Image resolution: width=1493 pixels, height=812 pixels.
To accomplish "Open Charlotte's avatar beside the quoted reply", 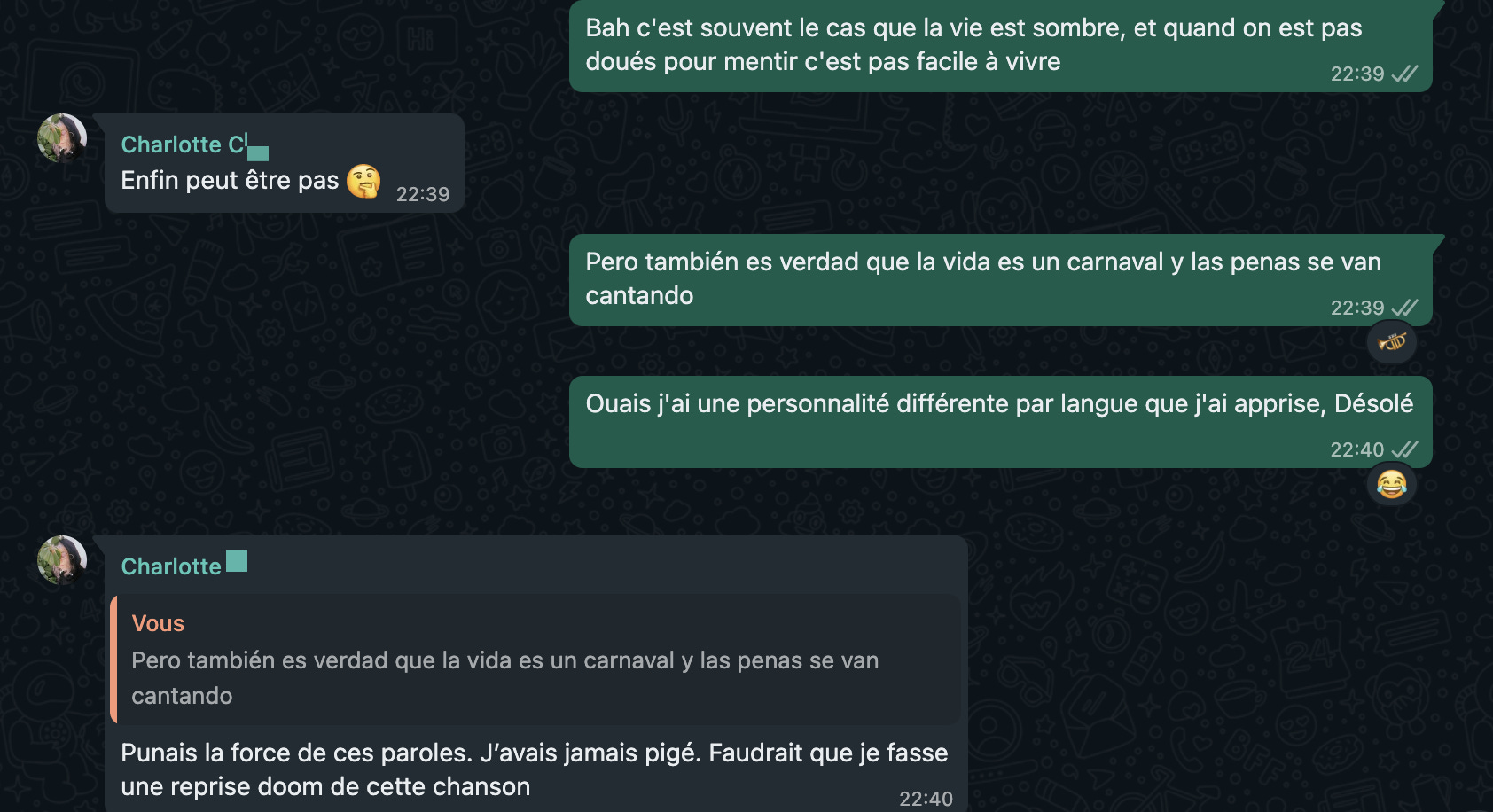I will pos(62,560).
